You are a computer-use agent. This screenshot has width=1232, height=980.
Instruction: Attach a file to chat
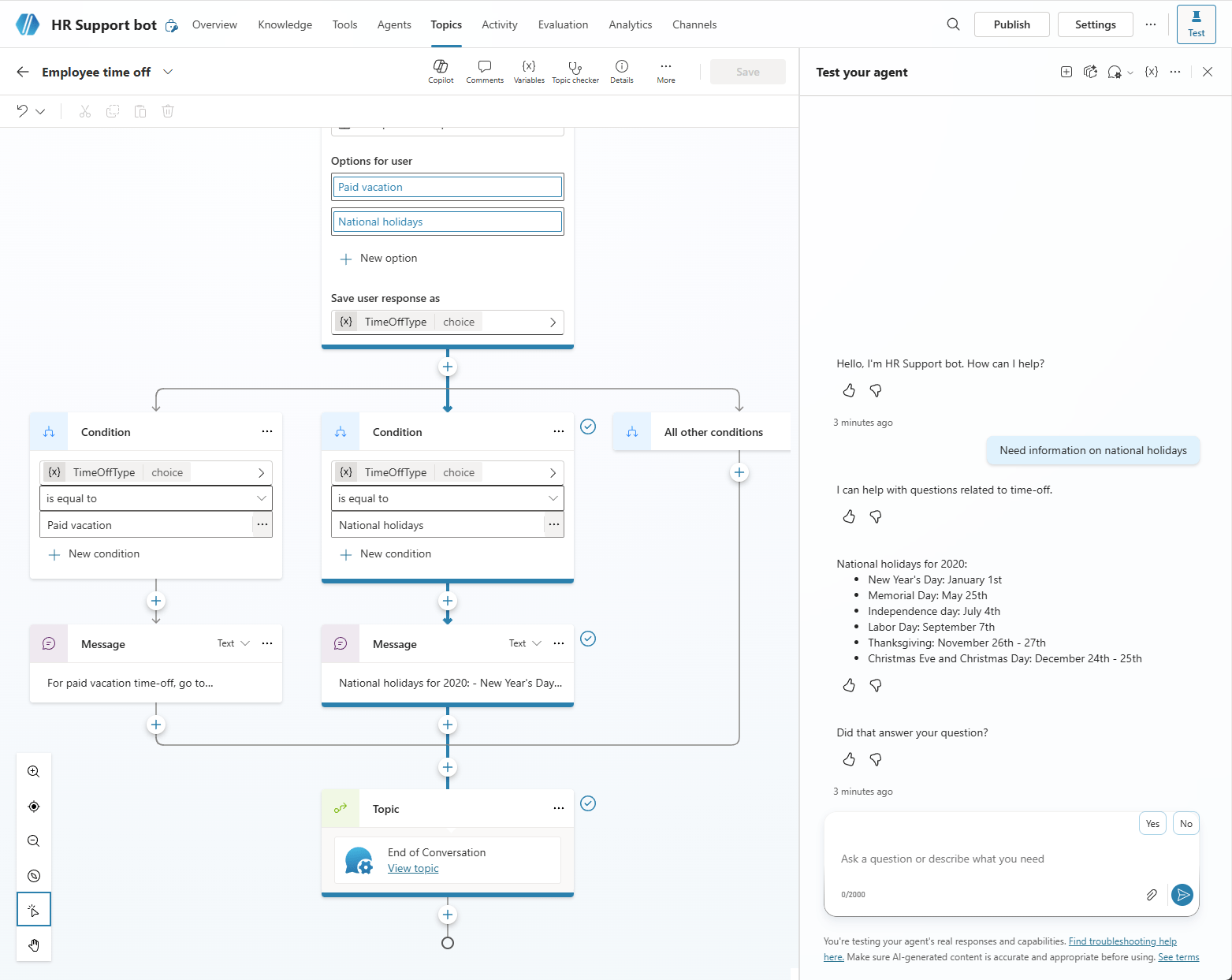click(1152, 894)
